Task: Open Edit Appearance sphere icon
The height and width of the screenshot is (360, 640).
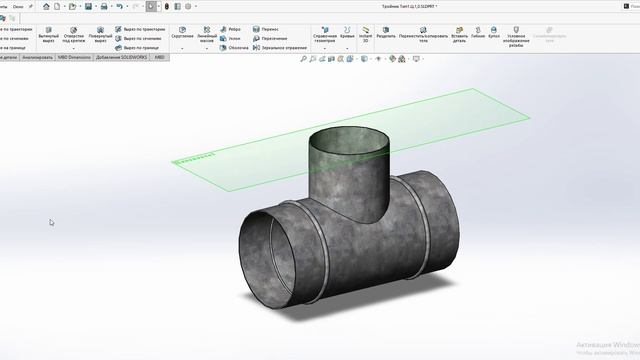Action: pyautogui.click(x=392, y=59)
